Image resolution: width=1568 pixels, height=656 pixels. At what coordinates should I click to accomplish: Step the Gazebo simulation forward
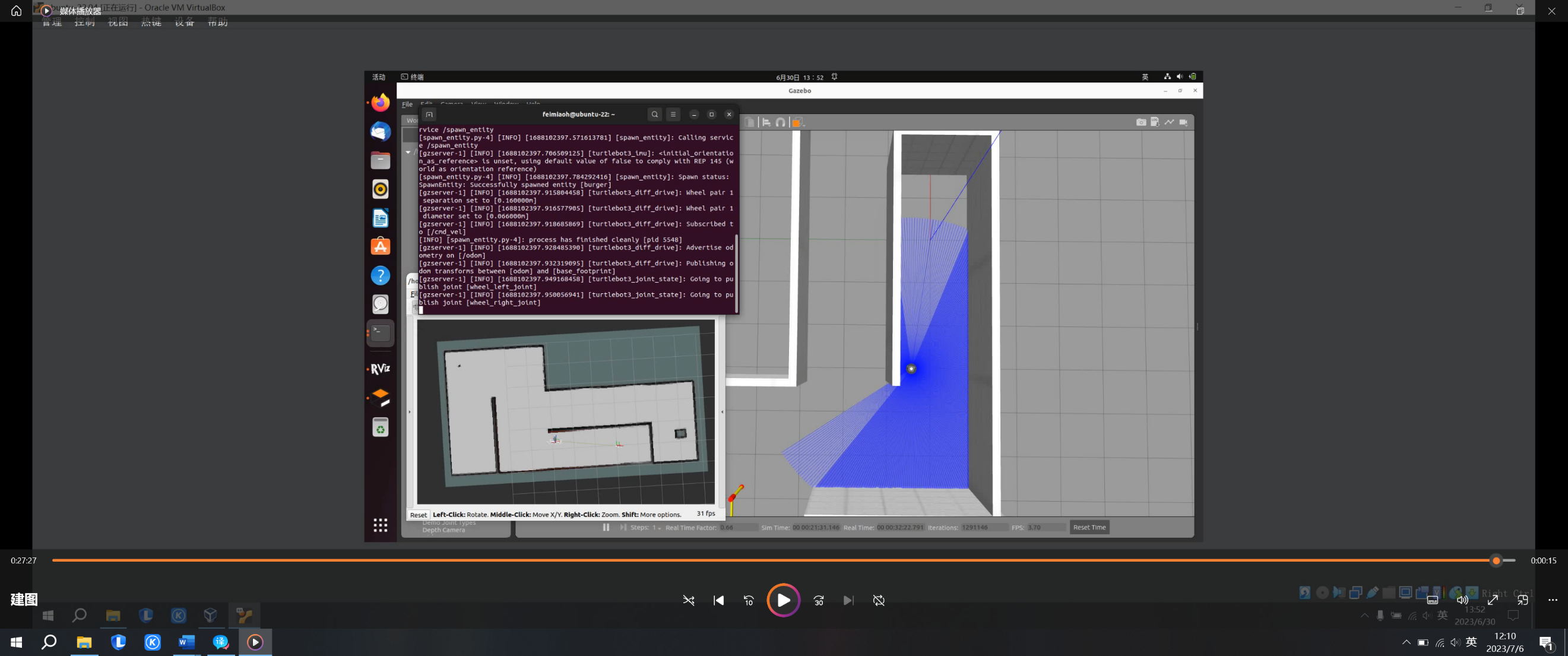[x=623, y=527]
